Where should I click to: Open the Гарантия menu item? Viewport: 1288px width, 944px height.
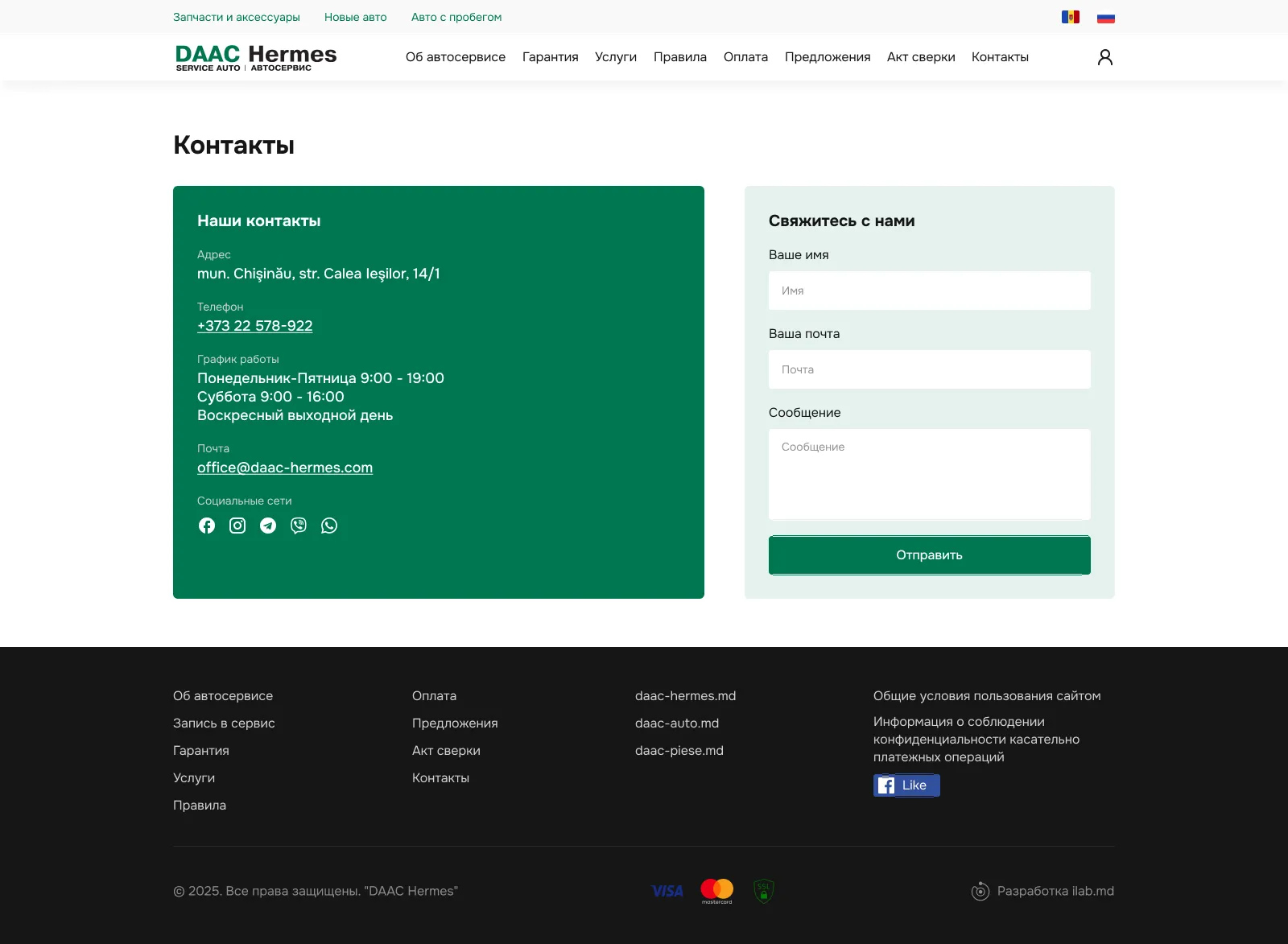click(x=550, y=57)
